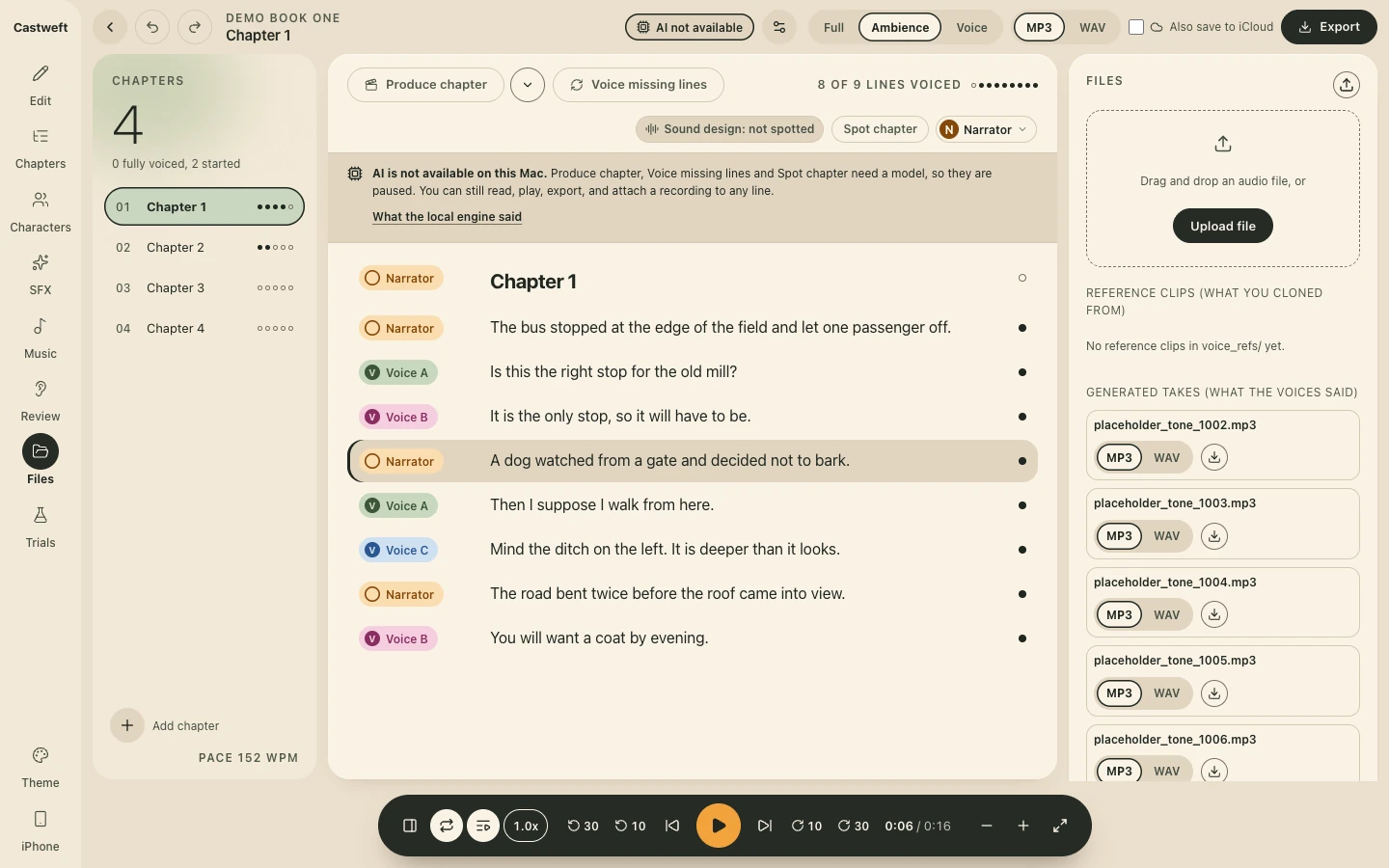
Task: Download placeholder_tone_1004.mp3 take
Action: point(1214,615)
